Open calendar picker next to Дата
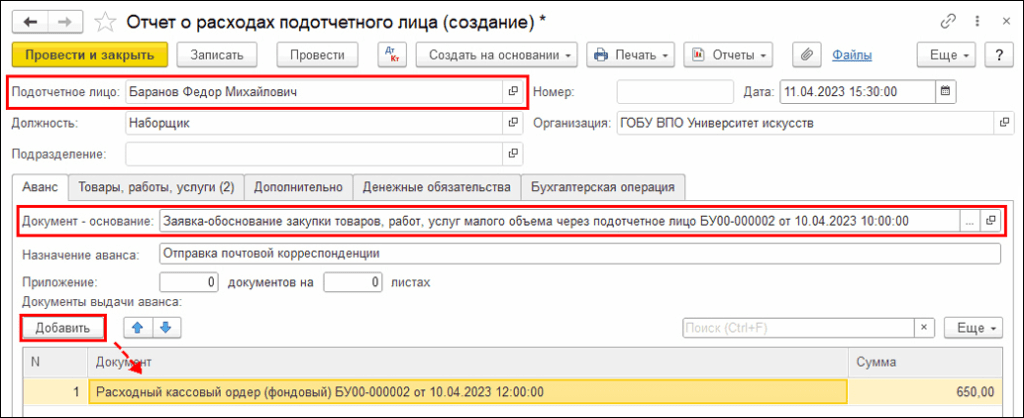The height and width of the screenshot is (418, 1024). click(947, 92)
